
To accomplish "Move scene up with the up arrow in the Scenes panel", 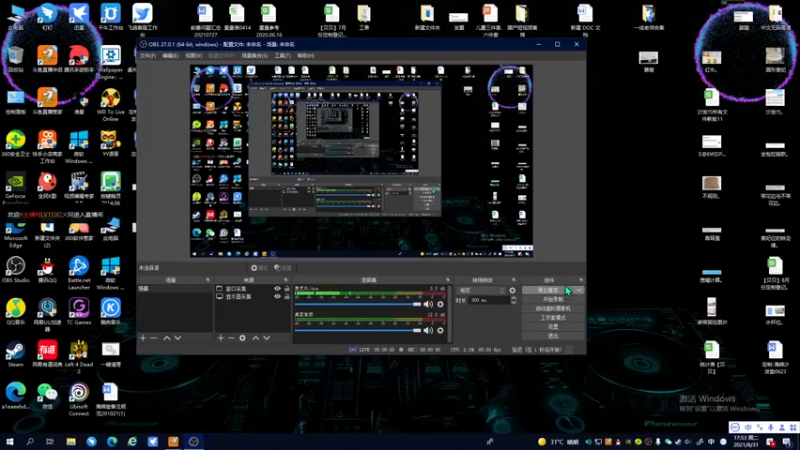I will pyautogui.click(x=167, y=338).
